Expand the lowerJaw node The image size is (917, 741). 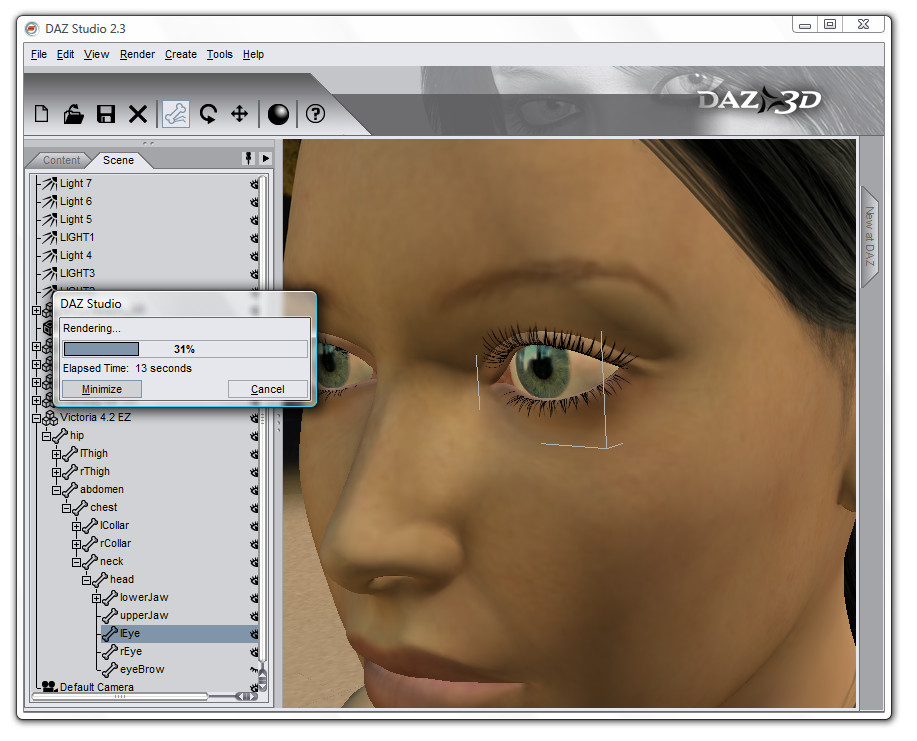coord(96,598)
